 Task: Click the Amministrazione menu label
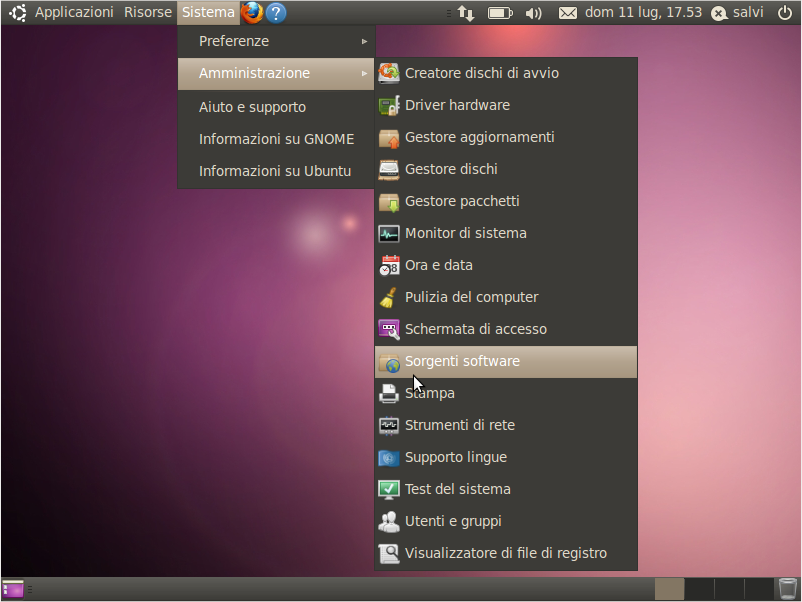pyautogui.click(x=254, y=74)
